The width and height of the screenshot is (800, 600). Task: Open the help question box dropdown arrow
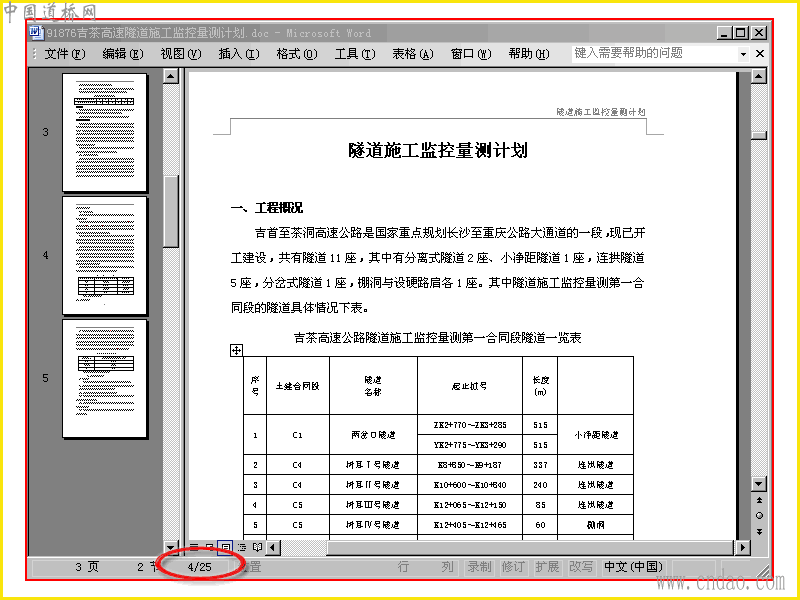pos(743,54)
